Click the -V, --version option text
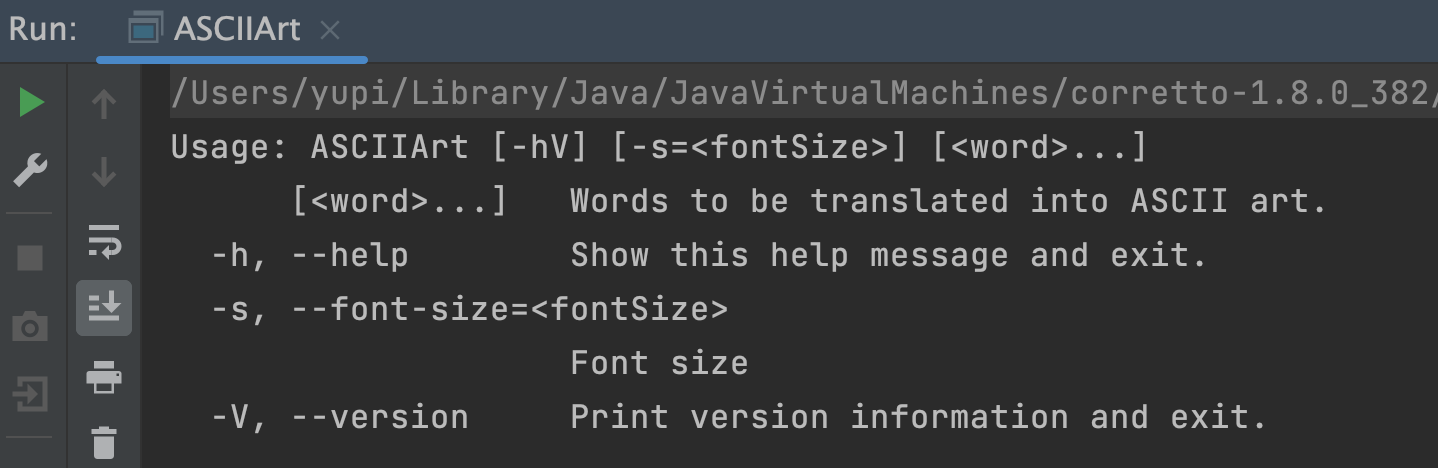The image size is (1438, 468). 340,417
